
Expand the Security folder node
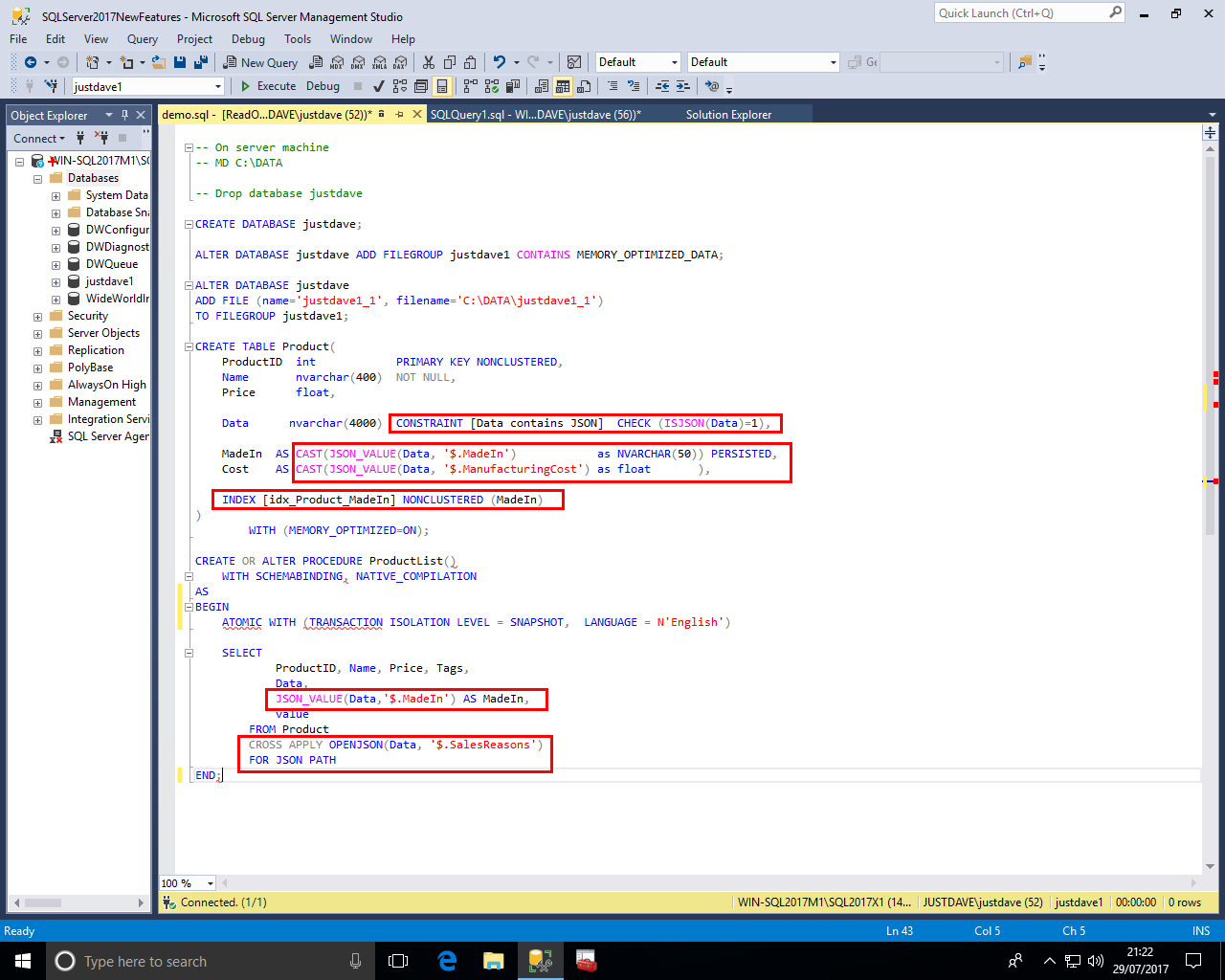[x=37, y=316]
